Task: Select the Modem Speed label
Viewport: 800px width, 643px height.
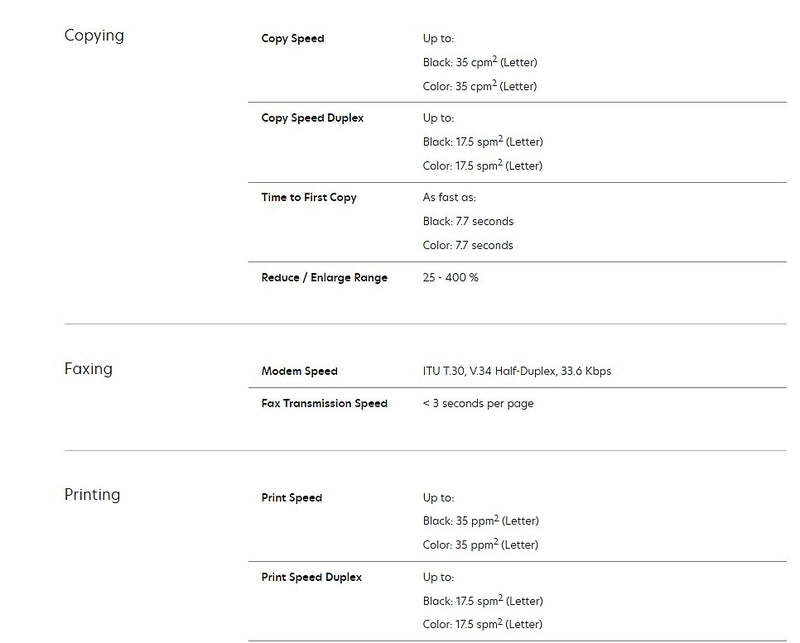Action: pos(299,372)
